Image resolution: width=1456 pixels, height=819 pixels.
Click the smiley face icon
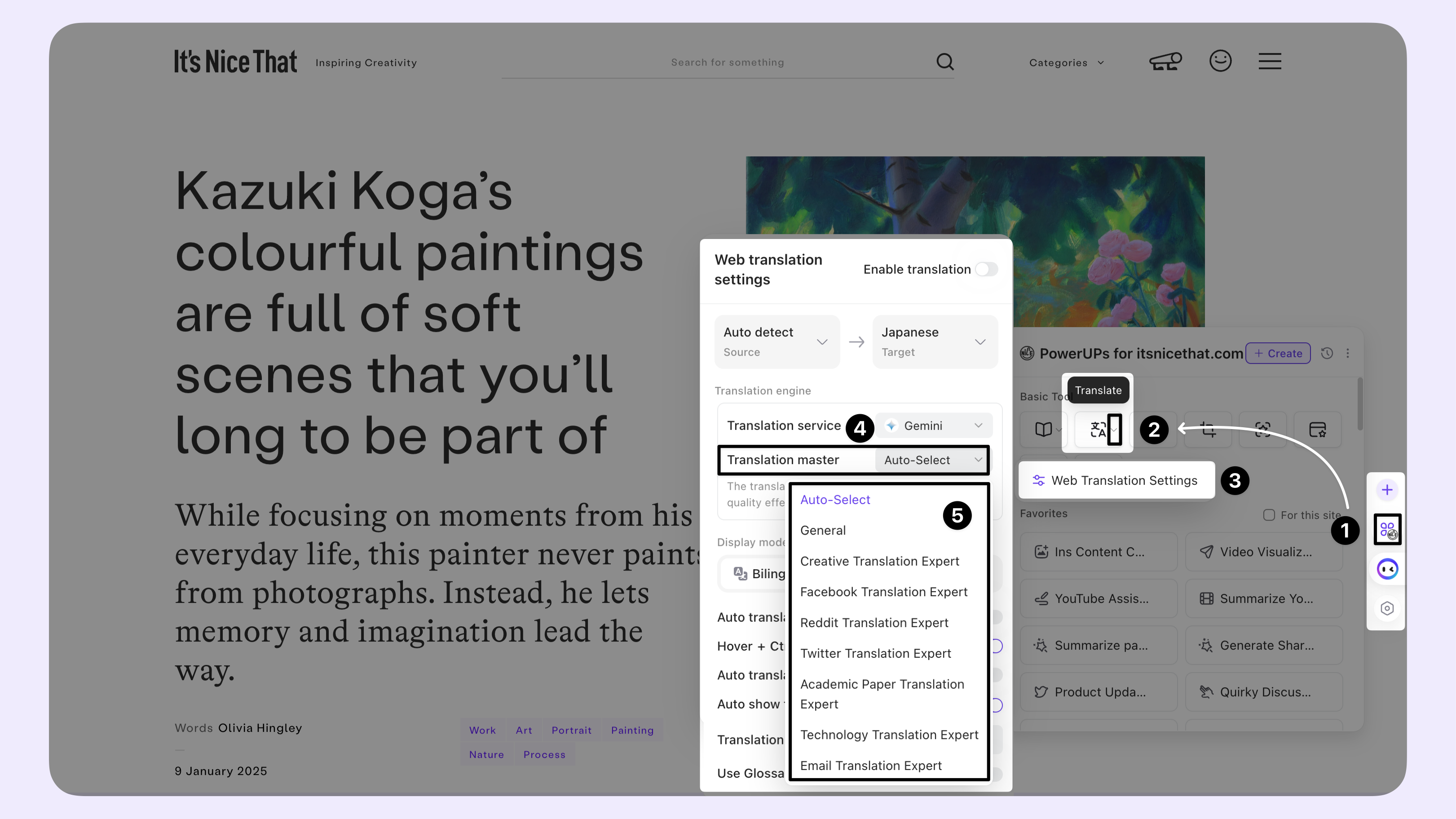(x=1220, y=61)
